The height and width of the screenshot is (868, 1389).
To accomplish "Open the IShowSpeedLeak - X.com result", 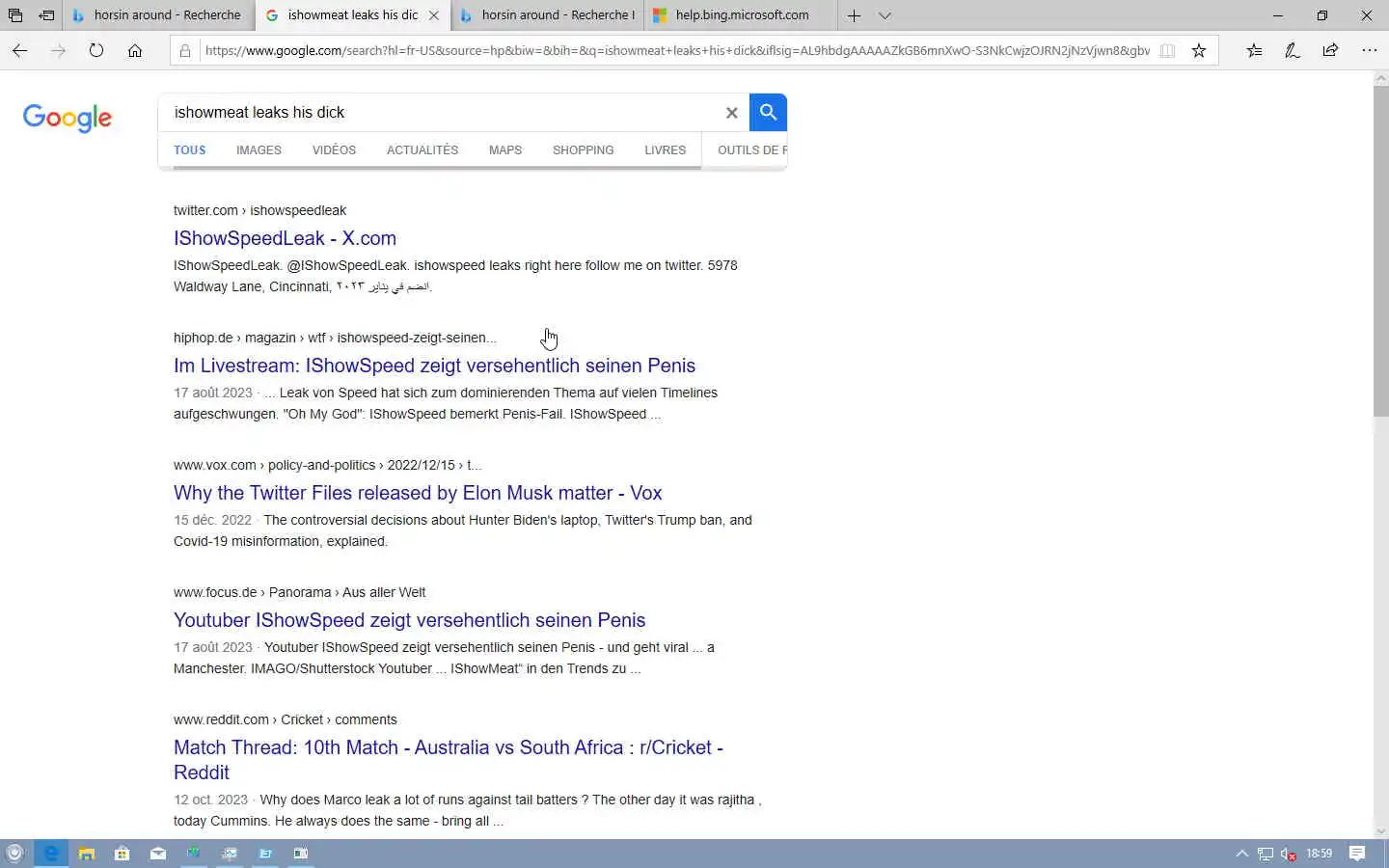I will coord(285,238).
